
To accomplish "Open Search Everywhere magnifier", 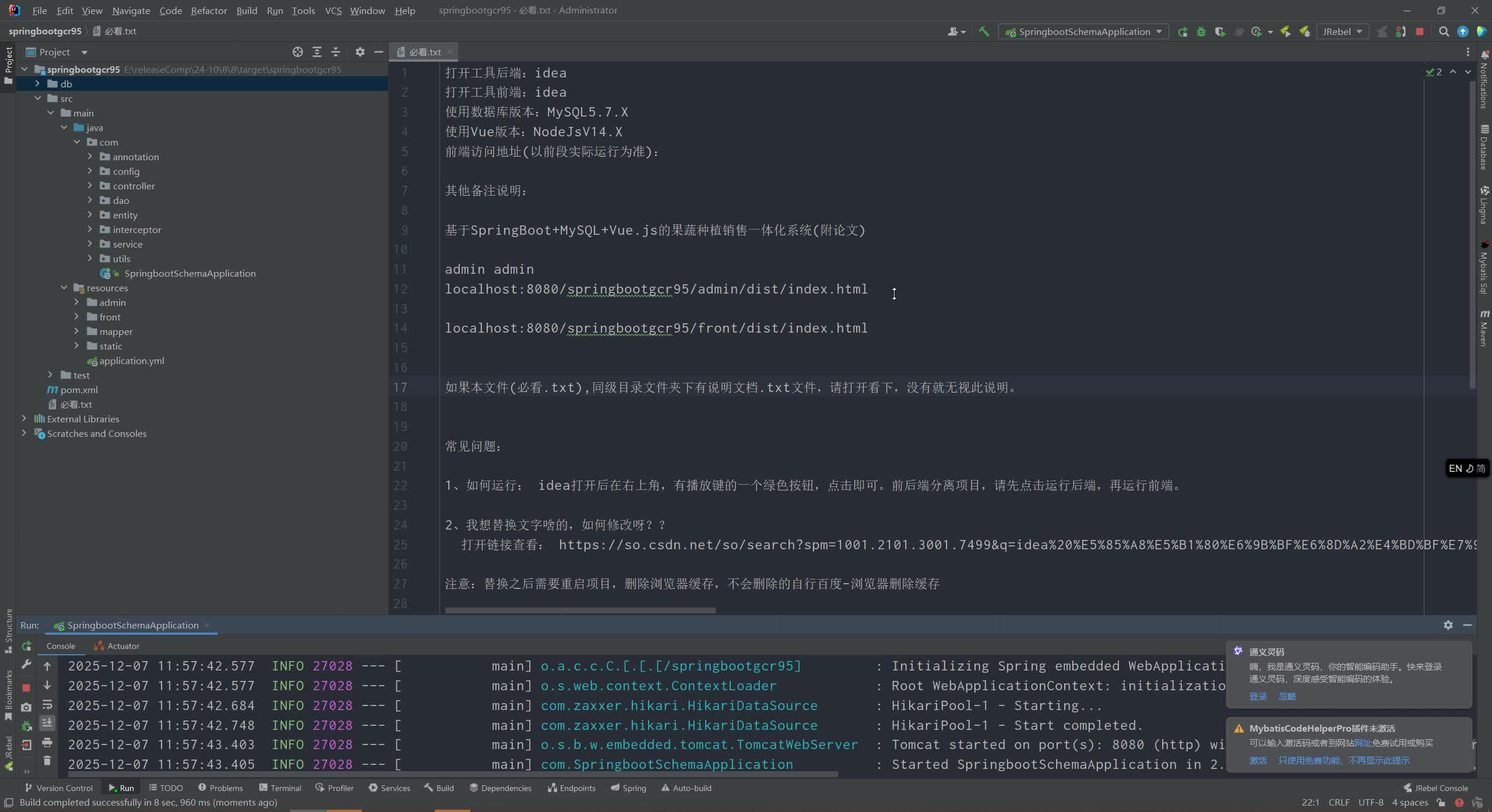I will (x=1444, y=31).
